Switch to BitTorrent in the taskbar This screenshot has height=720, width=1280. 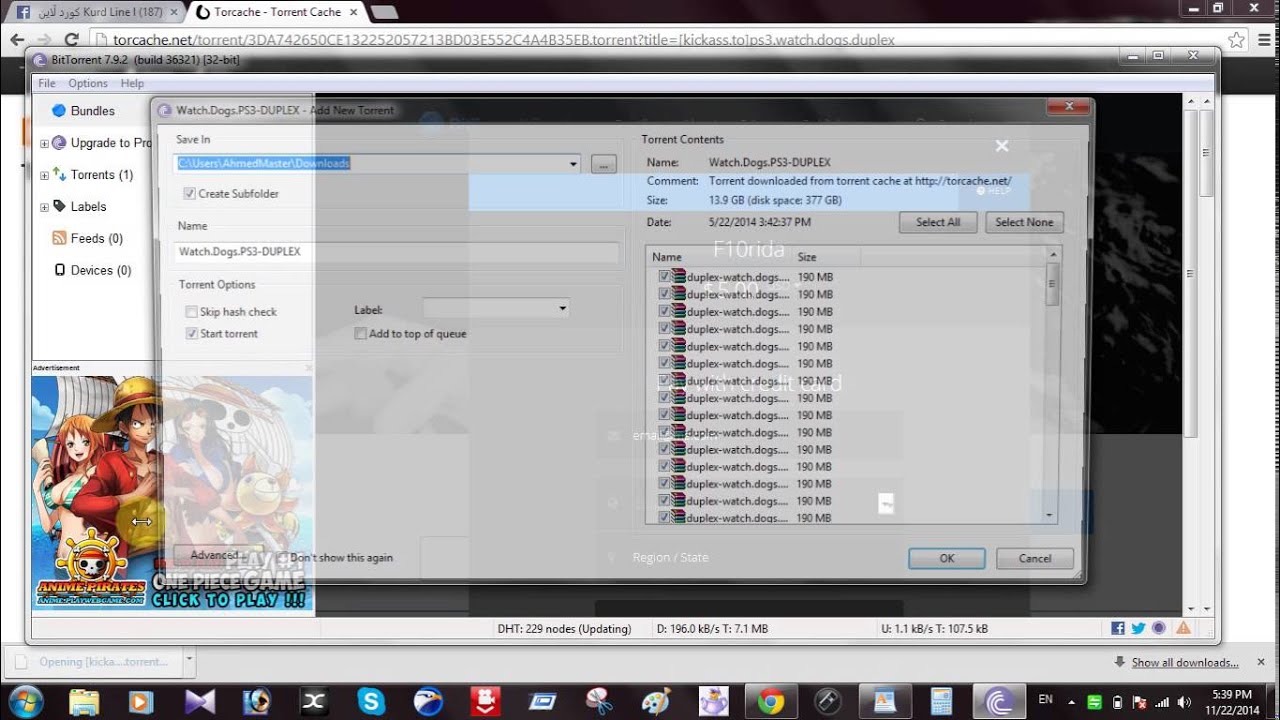(999, 701)
